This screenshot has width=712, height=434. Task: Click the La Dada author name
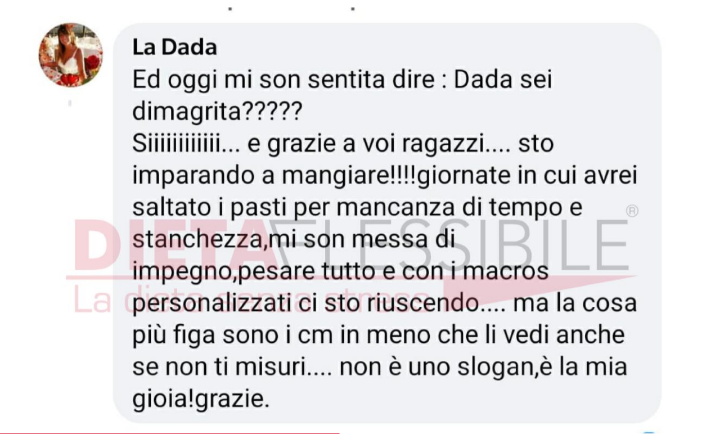(x=175, y=47)
